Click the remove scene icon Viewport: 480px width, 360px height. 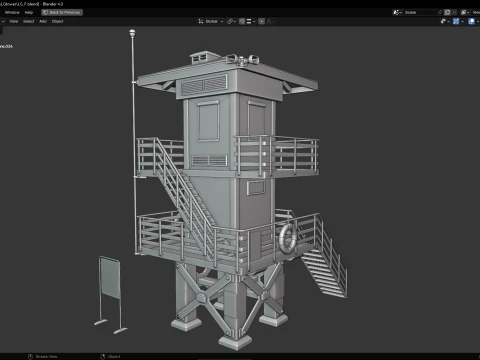point(455,12)
